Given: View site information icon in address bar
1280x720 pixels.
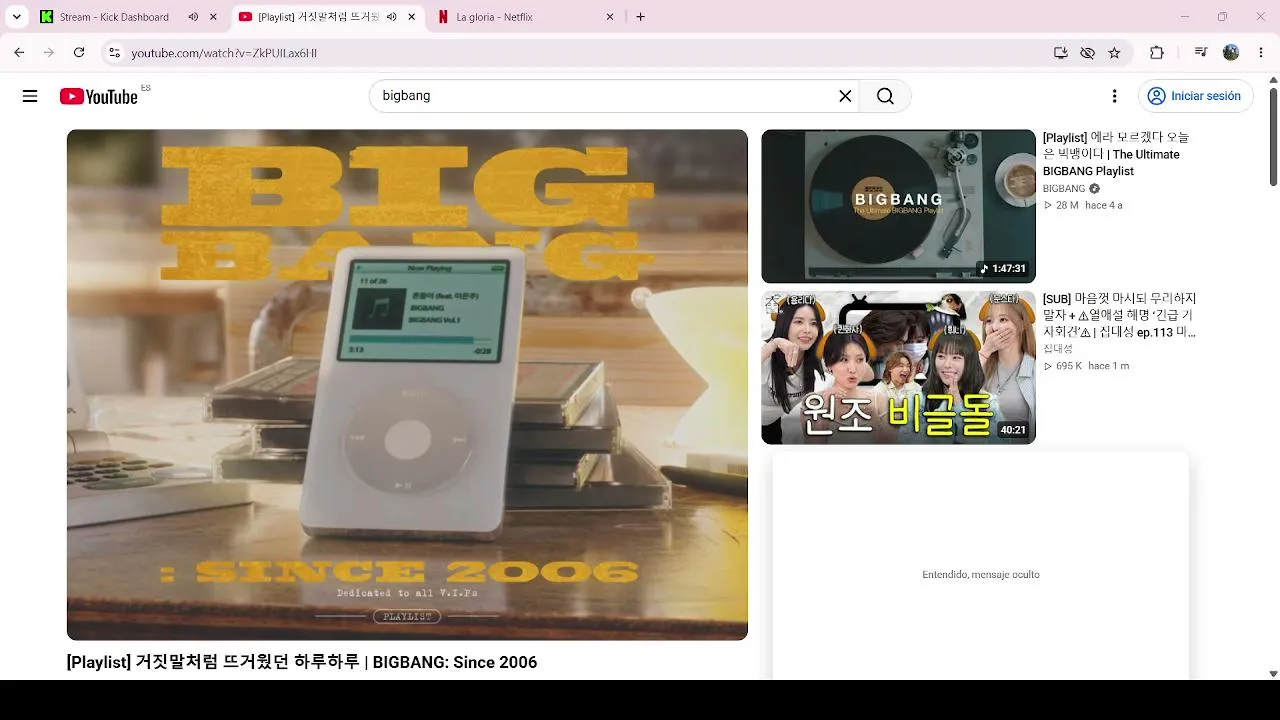Looking at the screenshot, I should tap(114, 53).
